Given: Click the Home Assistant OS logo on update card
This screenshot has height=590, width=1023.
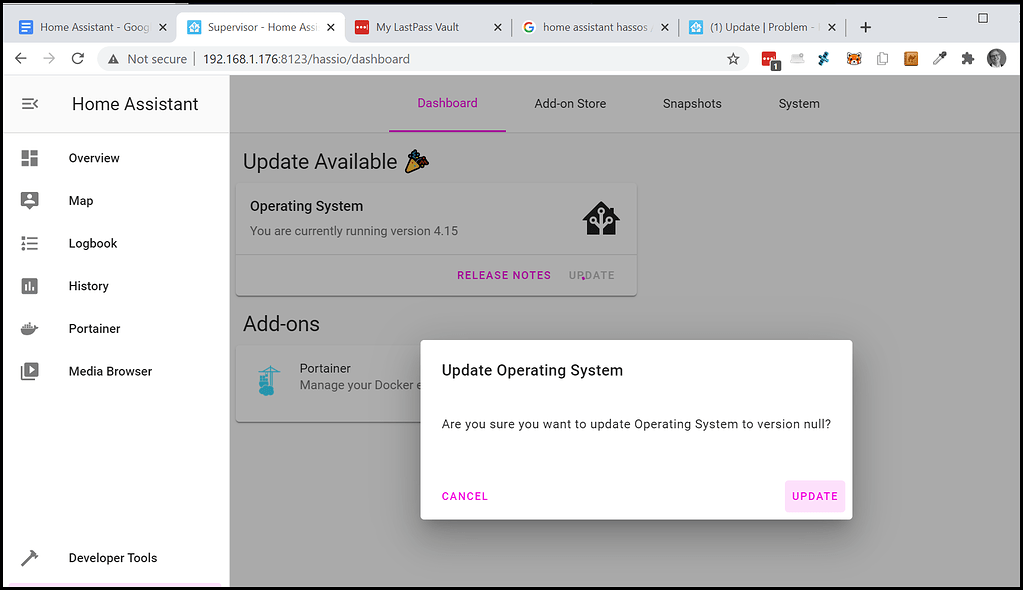Looking at the screenshot, I should tap(599, 219).
